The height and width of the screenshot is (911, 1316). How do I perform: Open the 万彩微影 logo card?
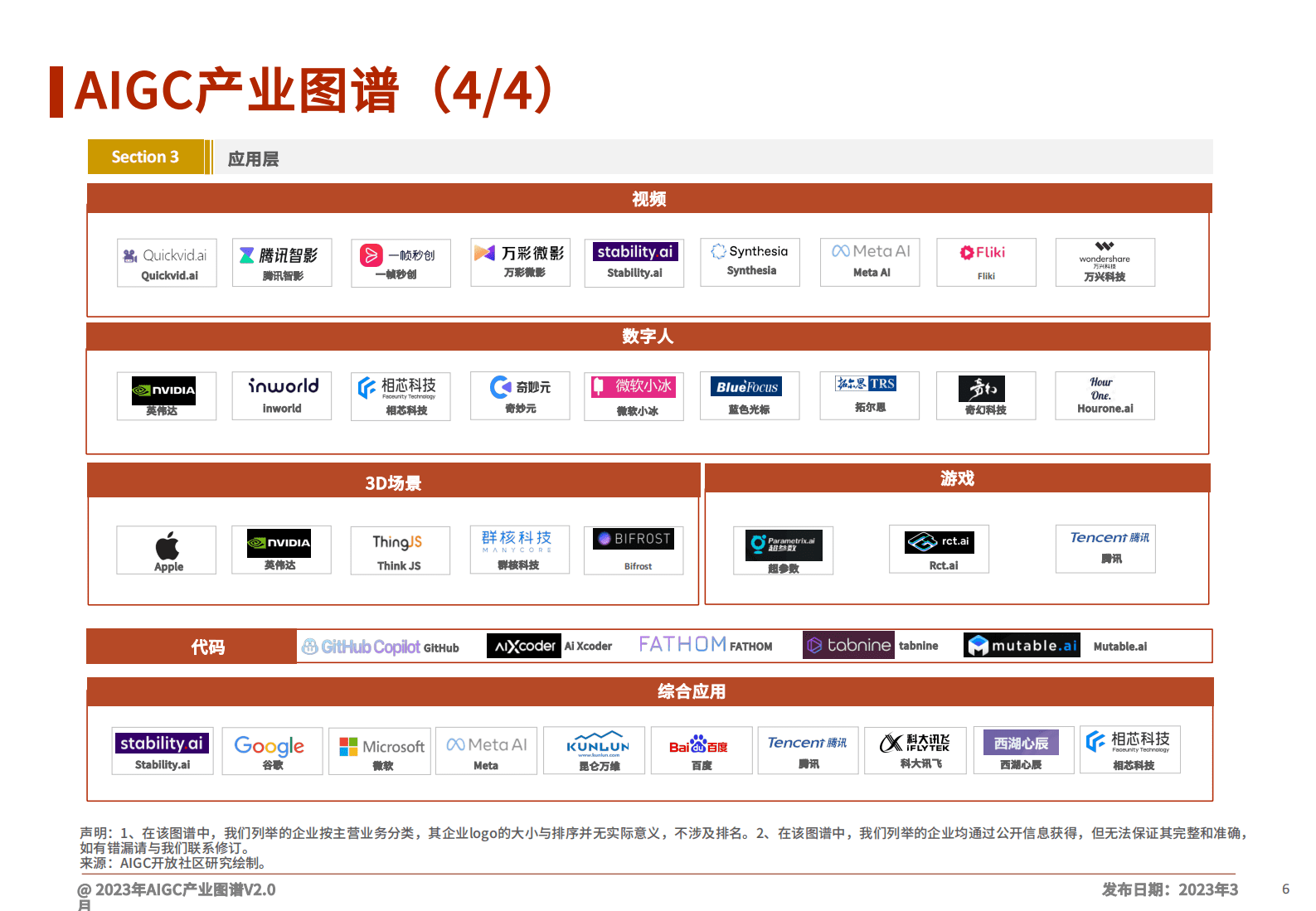(521, 262)
